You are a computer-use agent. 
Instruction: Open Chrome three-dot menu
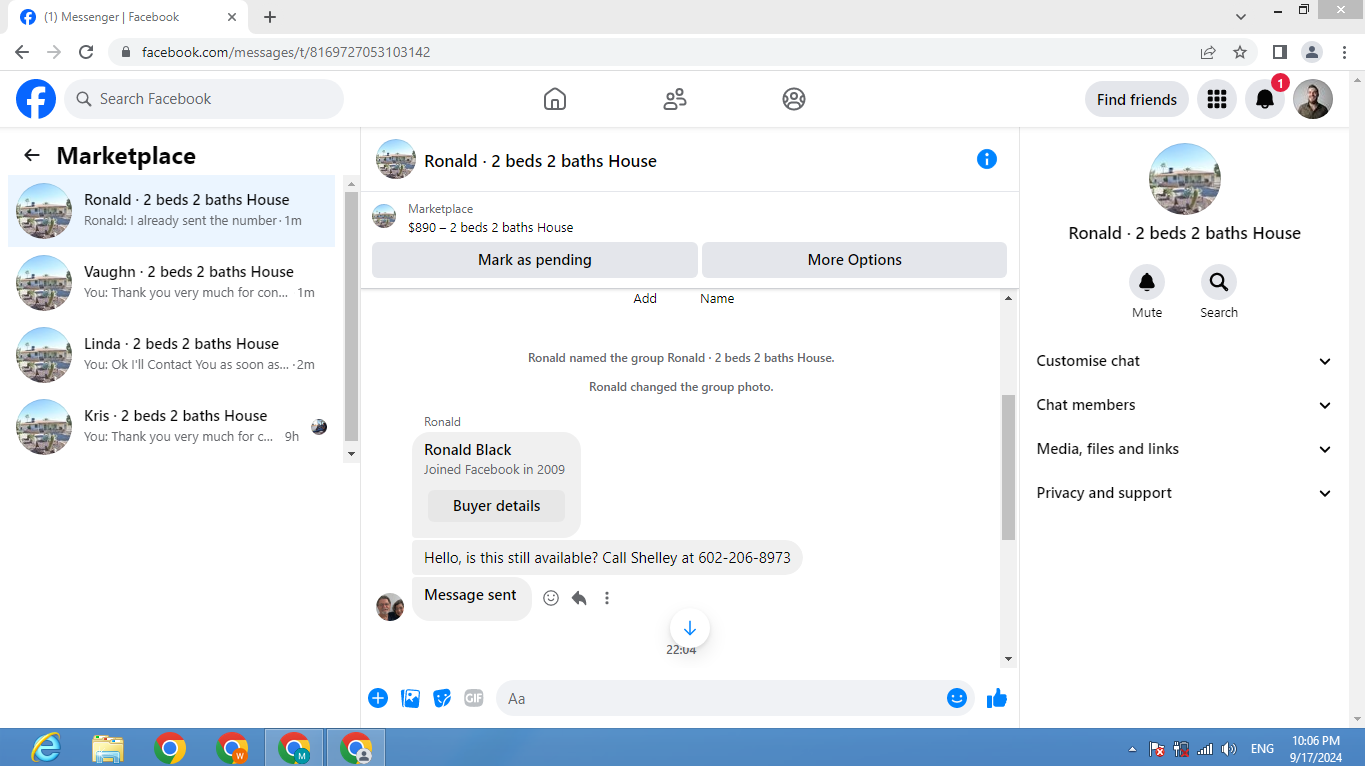pyautogui.click(x=1344, y=52)
